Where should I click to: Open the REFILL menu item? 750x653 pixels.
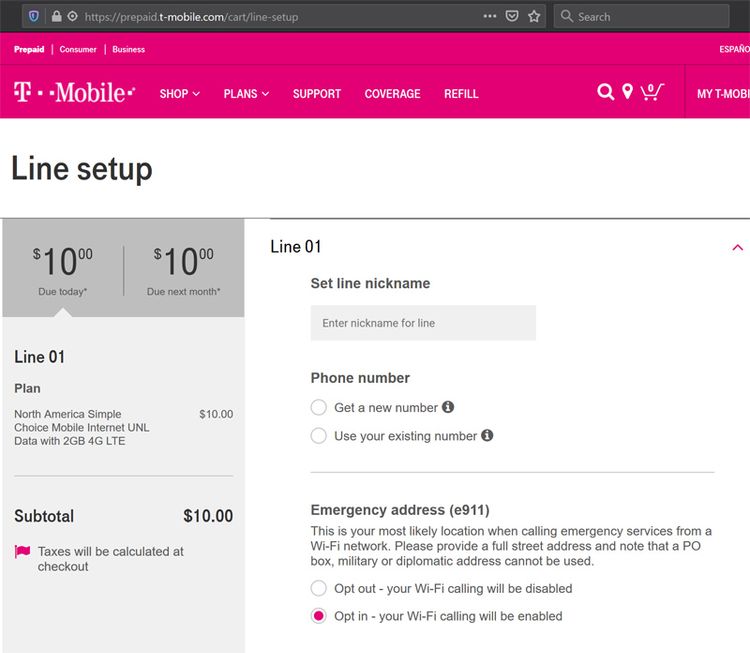461,94
